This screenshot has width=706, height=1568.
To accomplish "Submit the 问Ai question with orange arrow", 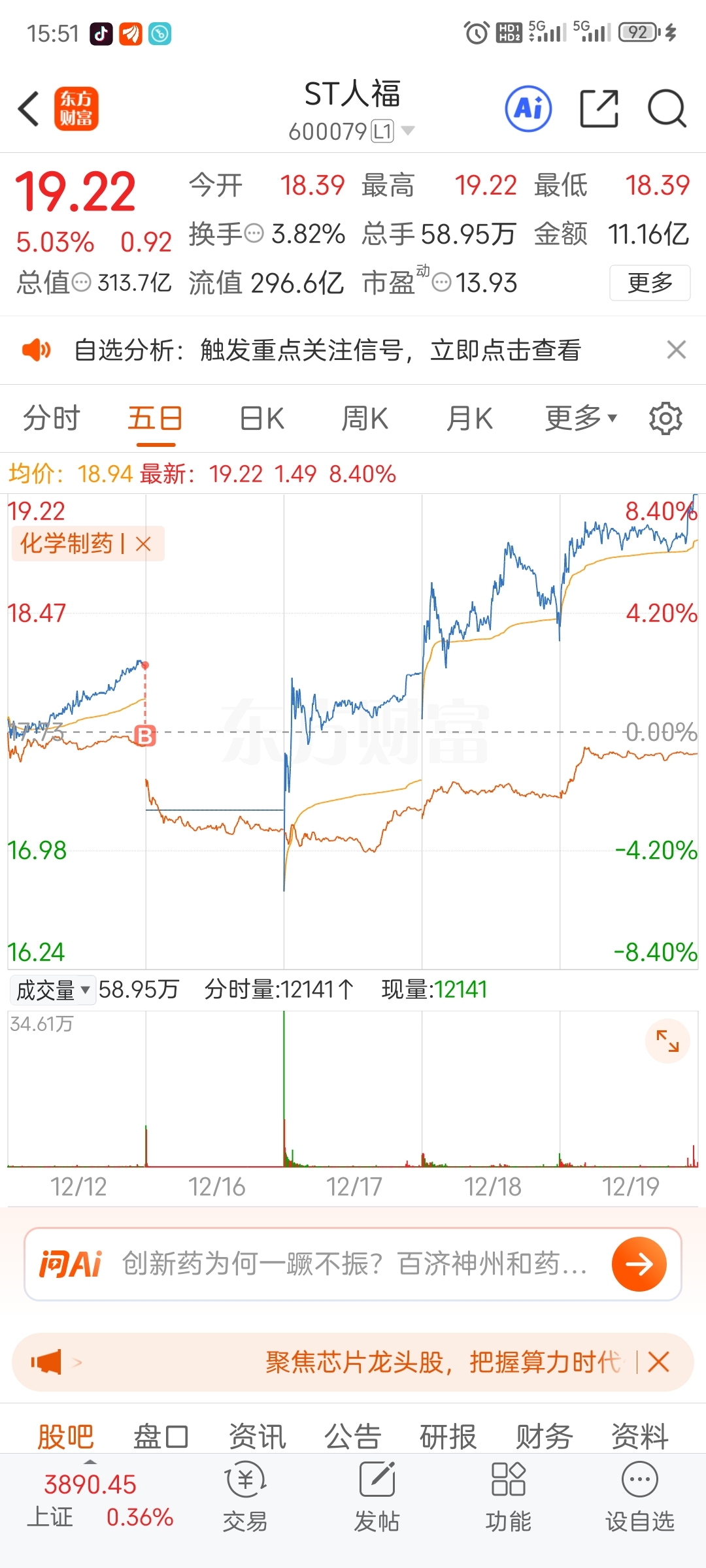I will point(639,1264).
